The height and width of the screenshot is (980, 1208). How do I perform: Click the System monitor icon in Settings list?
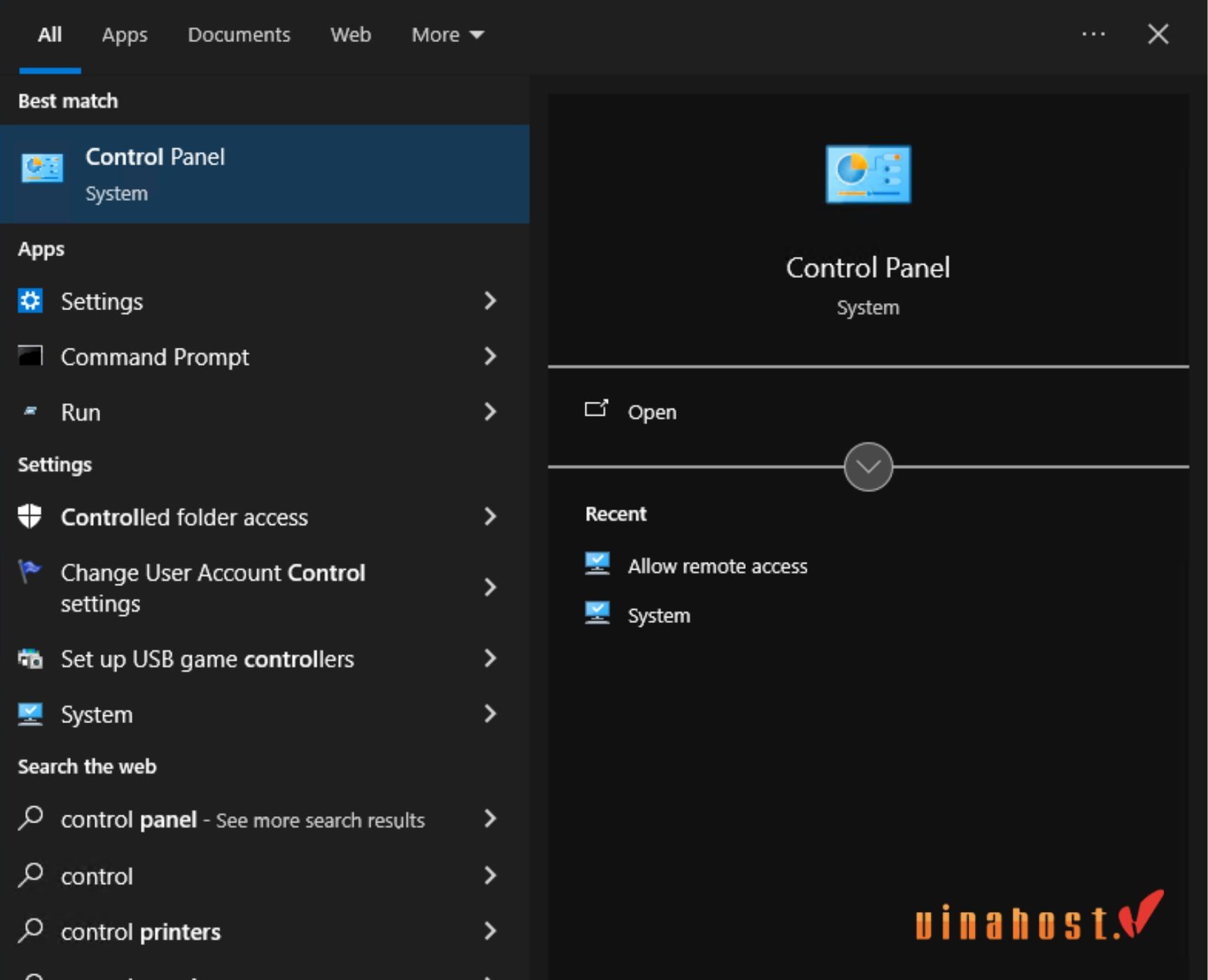tap(30, 714)
